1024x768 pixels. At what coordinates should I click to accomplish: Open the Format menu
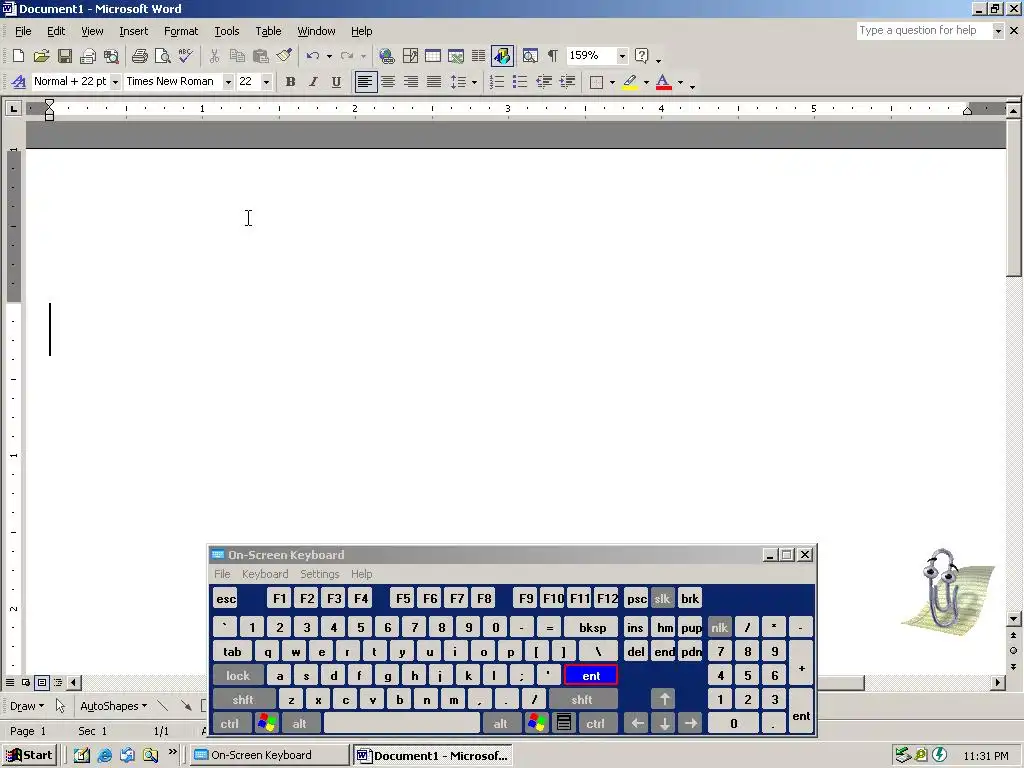point(180,31)
